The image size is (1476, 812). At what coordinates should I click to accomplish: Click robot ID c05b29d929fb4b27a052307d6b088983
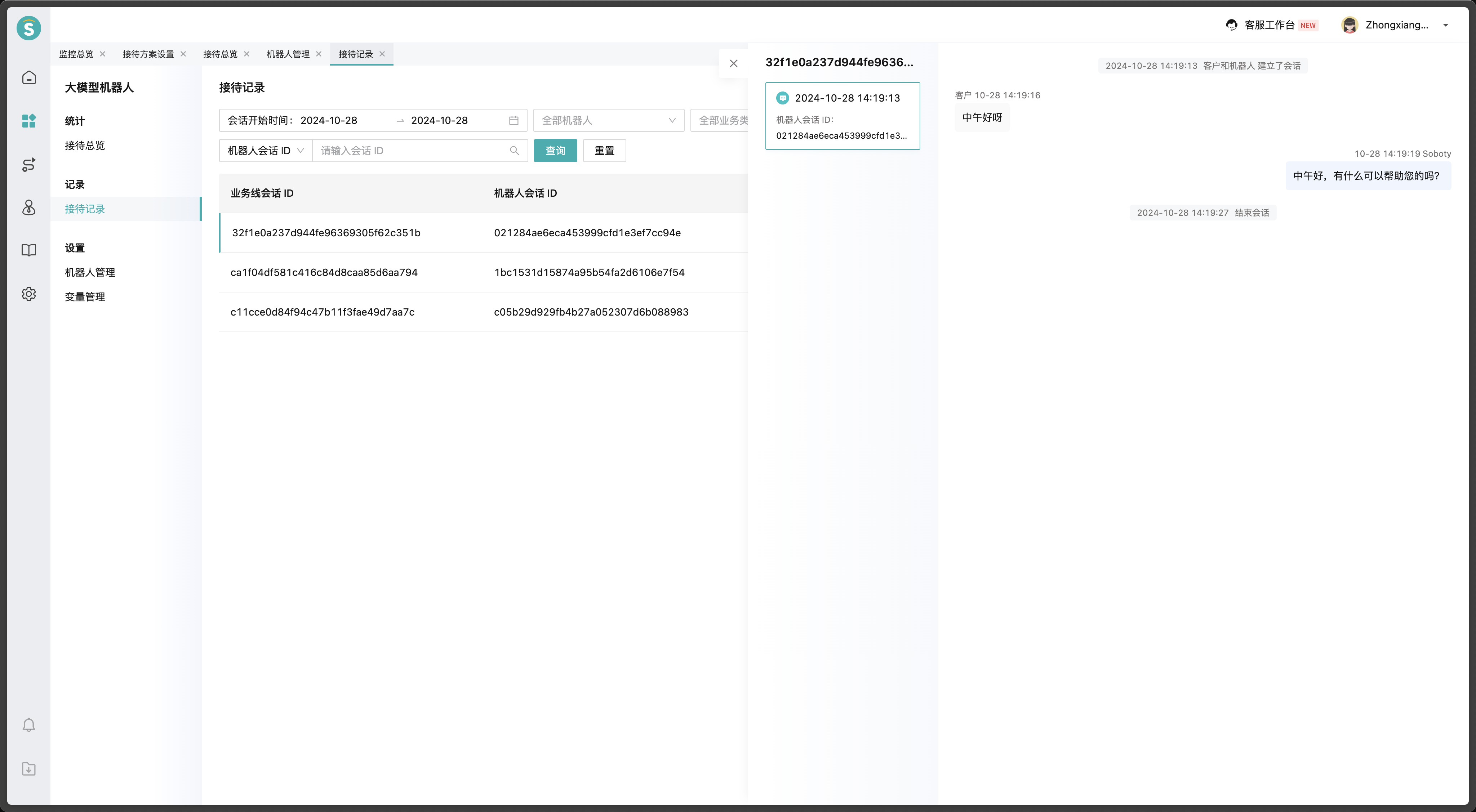point(591,312)
